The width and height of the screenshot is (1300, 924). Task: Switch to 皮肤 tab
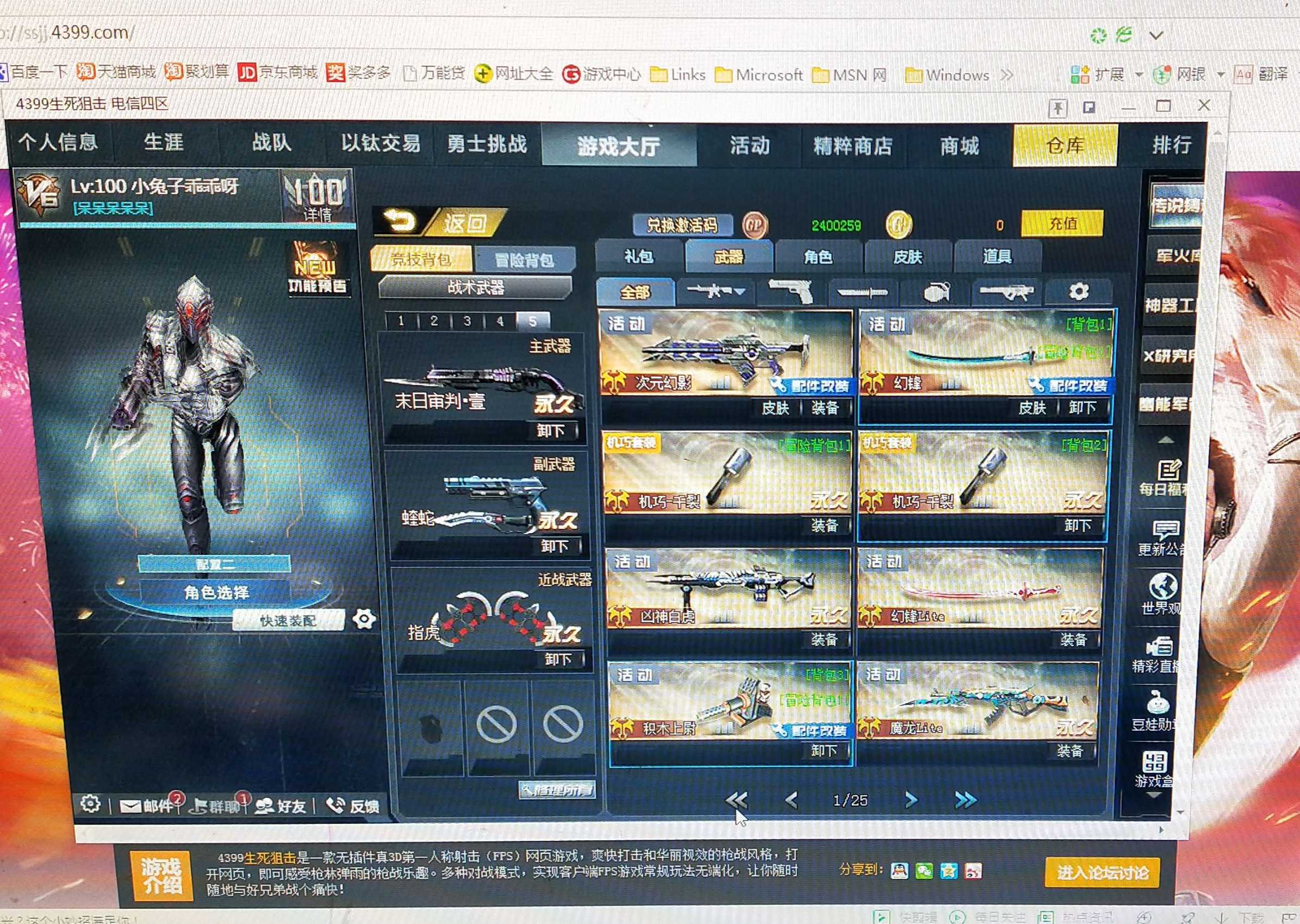tap(907, 257)
